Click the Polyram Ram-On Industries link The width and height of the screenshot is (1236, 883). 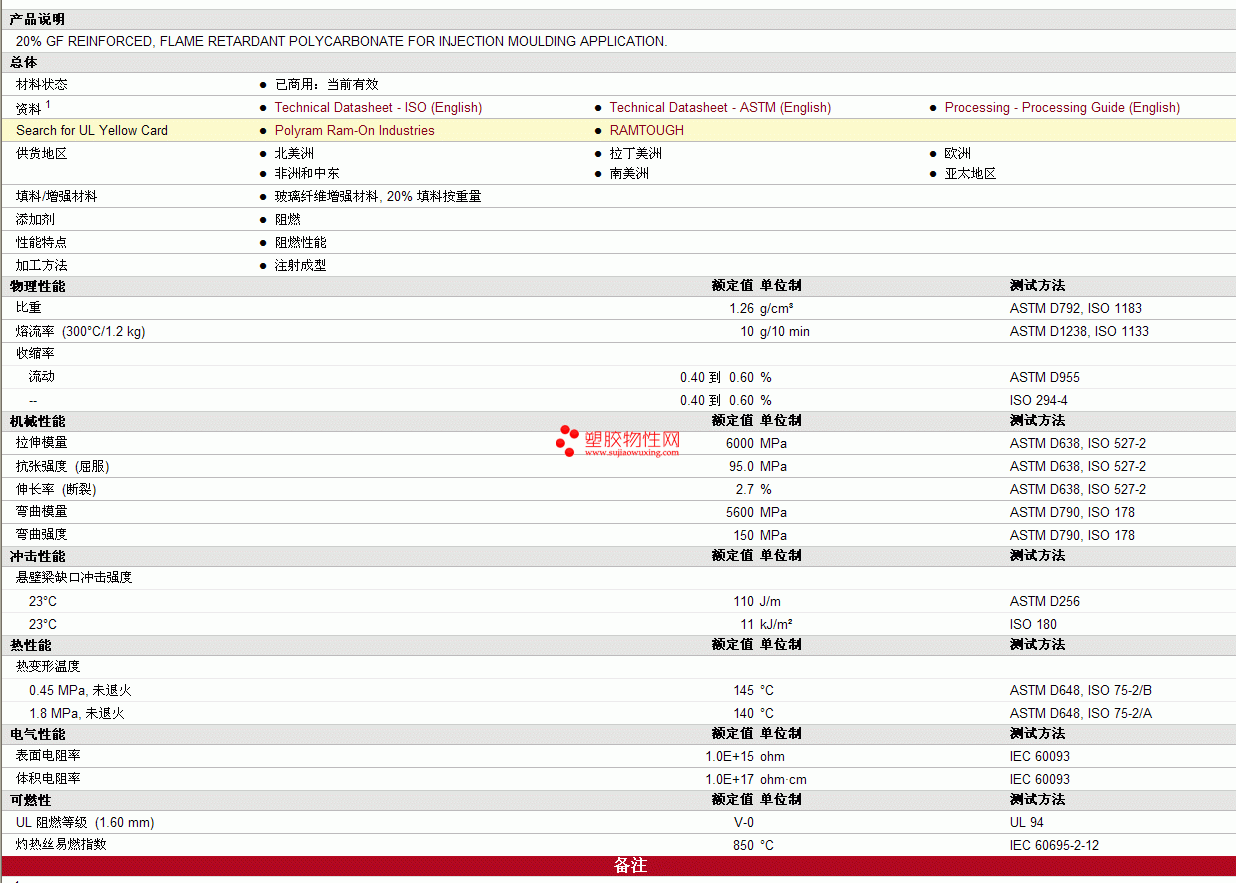point(354,131)
